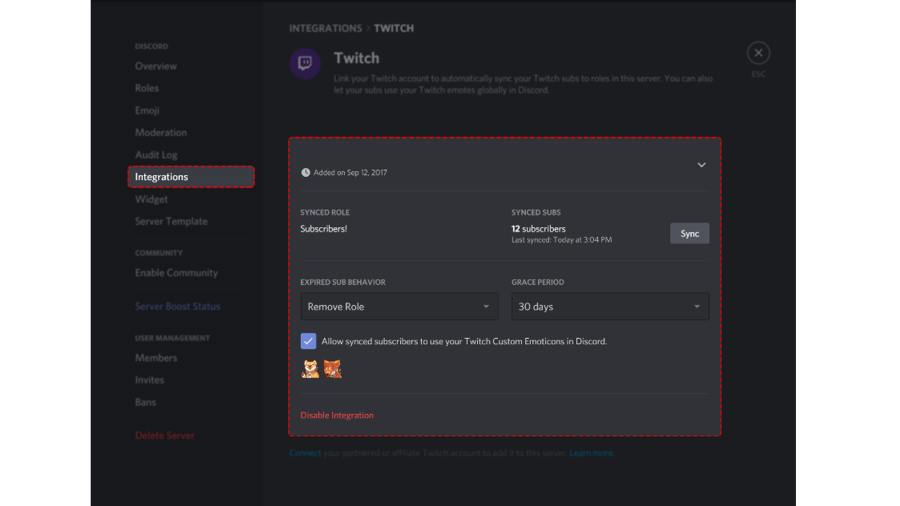
Task: Click the Disable Integration link
Action: (337, 415)
